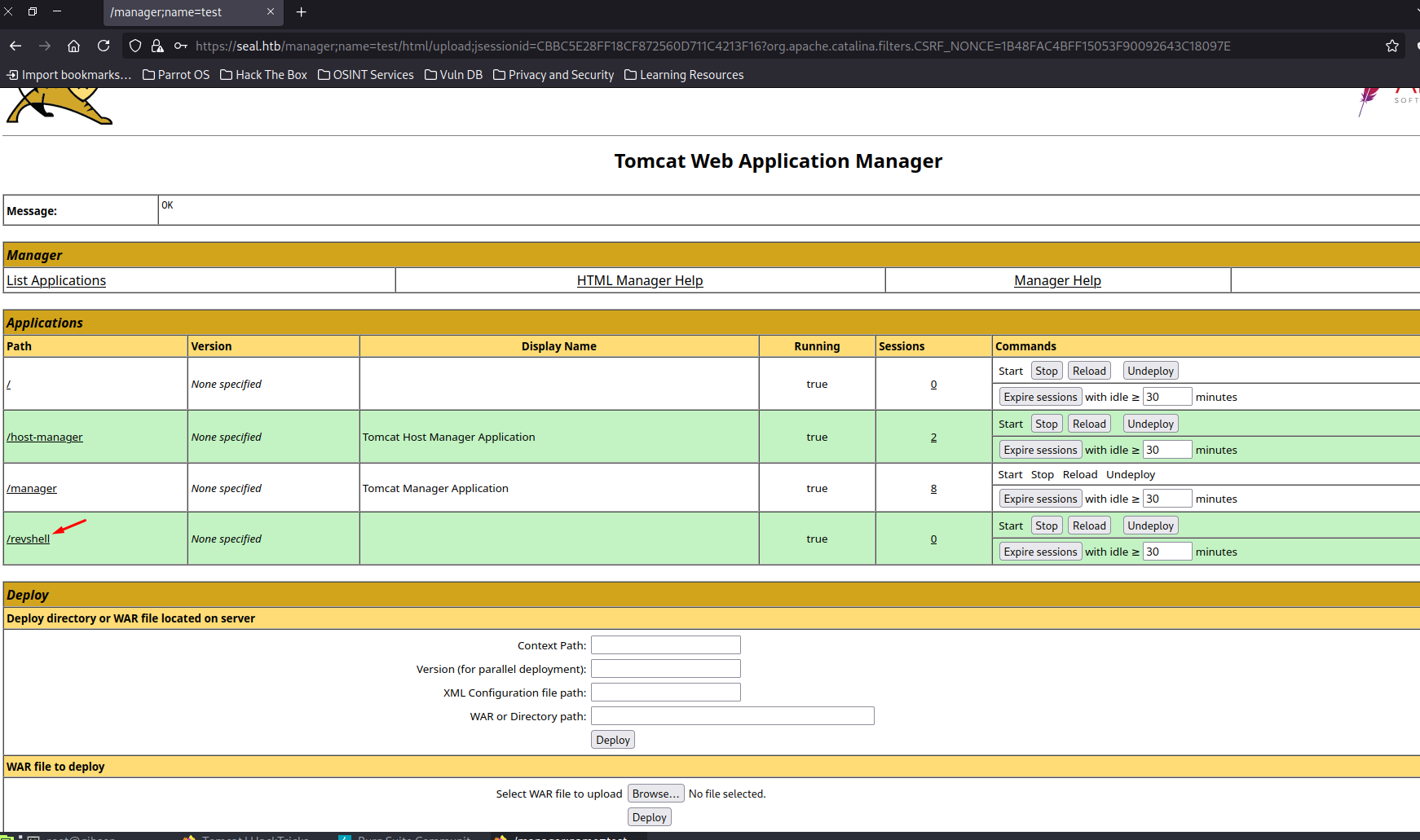Click the 'No file selected.' text
1420x840 pixels.
727,794
